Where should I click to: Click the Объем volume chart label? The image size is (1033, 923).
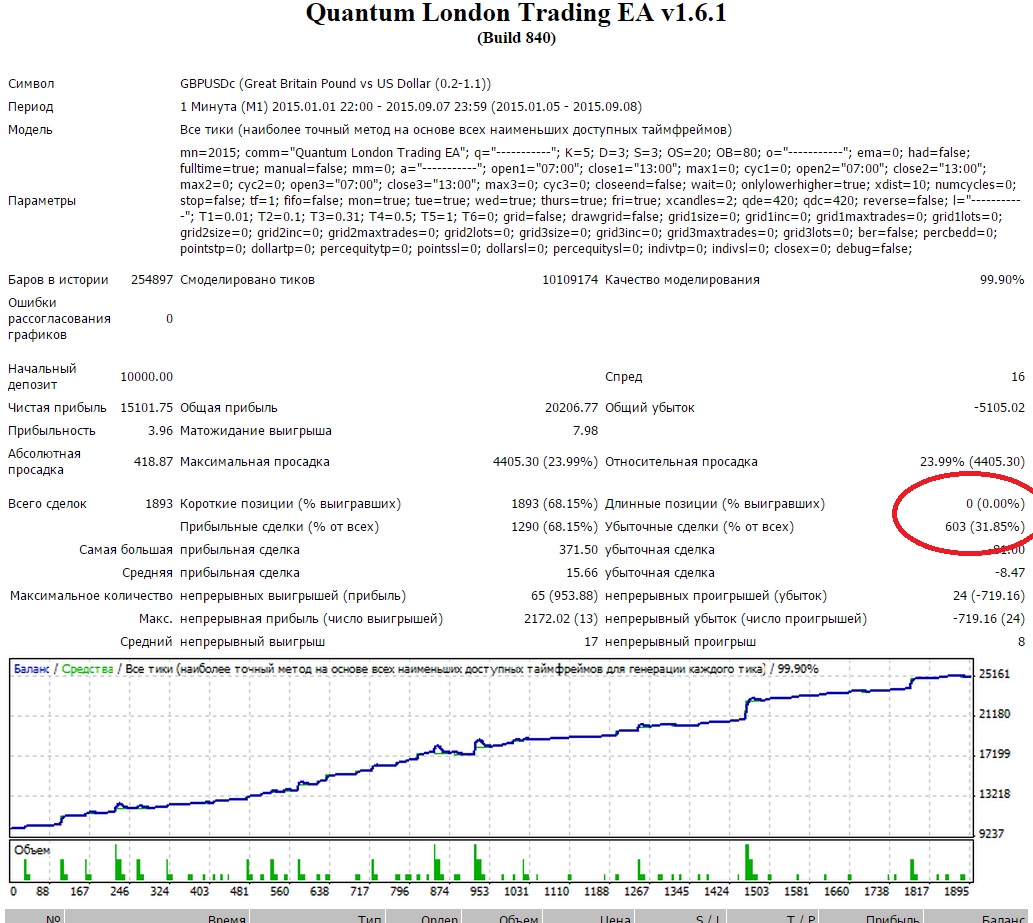tap(32, 851)
